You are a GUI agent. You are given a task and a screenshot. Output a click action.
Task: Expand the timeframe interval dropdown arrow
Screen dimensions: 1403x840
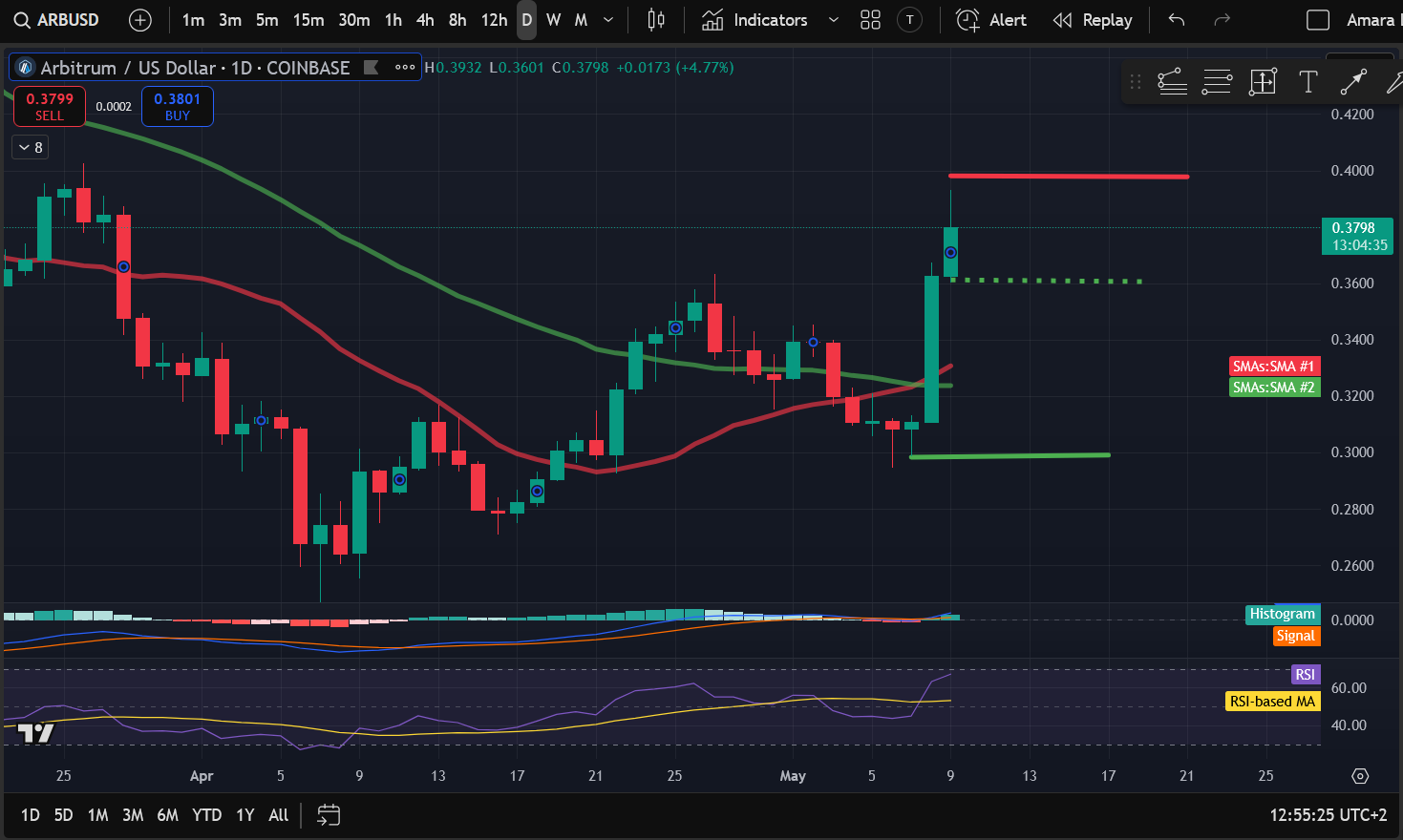click(608, 20)
